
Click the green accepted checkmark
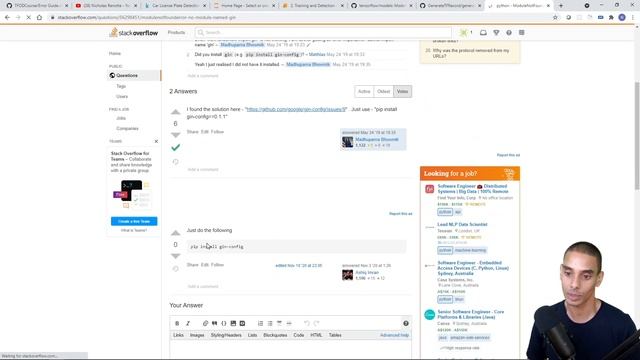[176, 147]
